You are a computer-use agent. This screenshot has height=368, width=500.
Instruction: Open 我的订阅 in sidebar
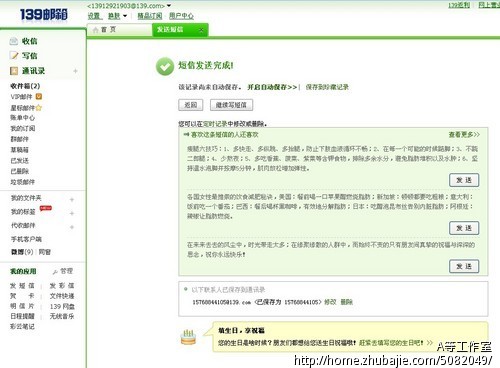click(x=22, y=128)
